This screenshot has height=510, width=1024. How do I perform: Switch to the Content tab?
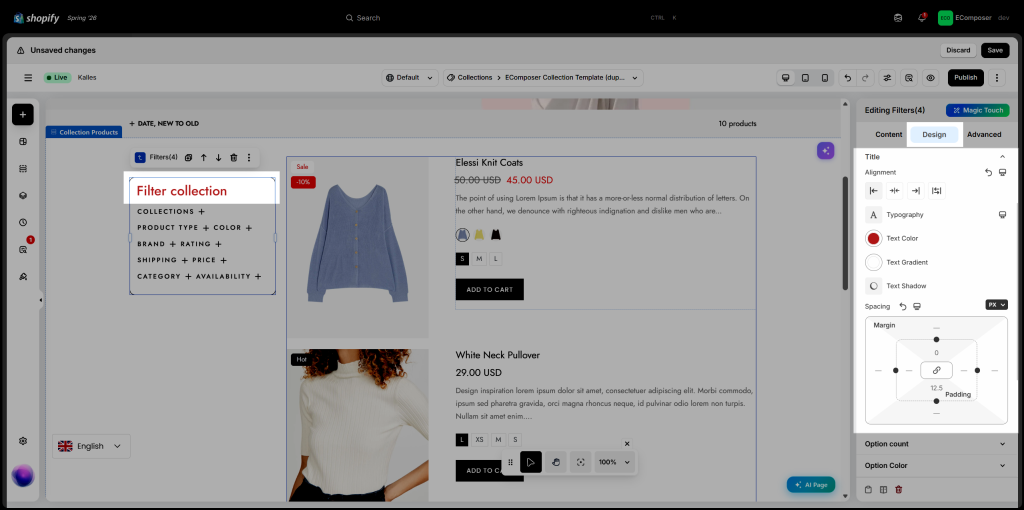(x=889, y=135)
